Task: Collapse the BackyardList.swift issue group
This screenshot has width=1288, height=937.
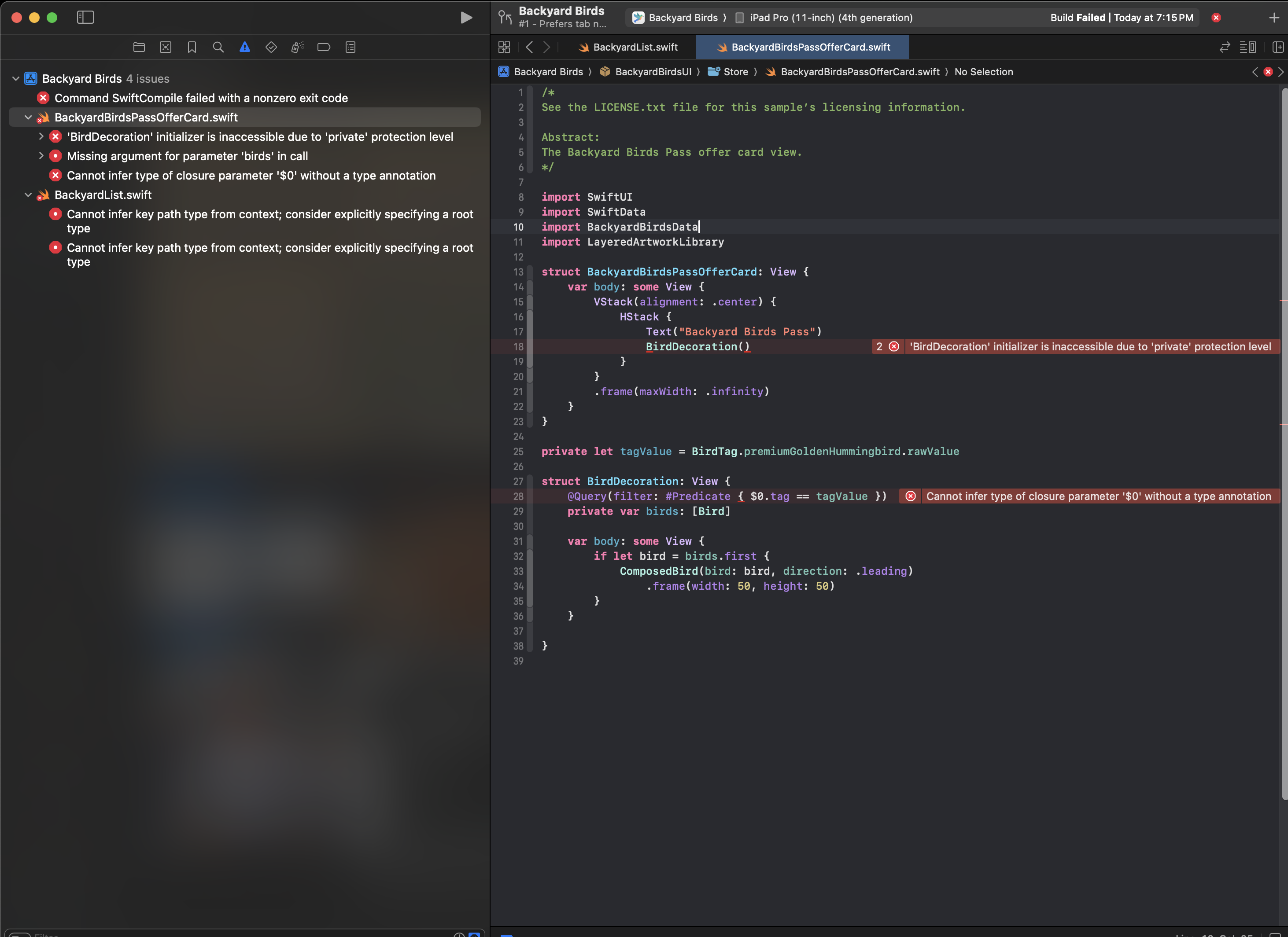Action: click(x=28, y=195)
